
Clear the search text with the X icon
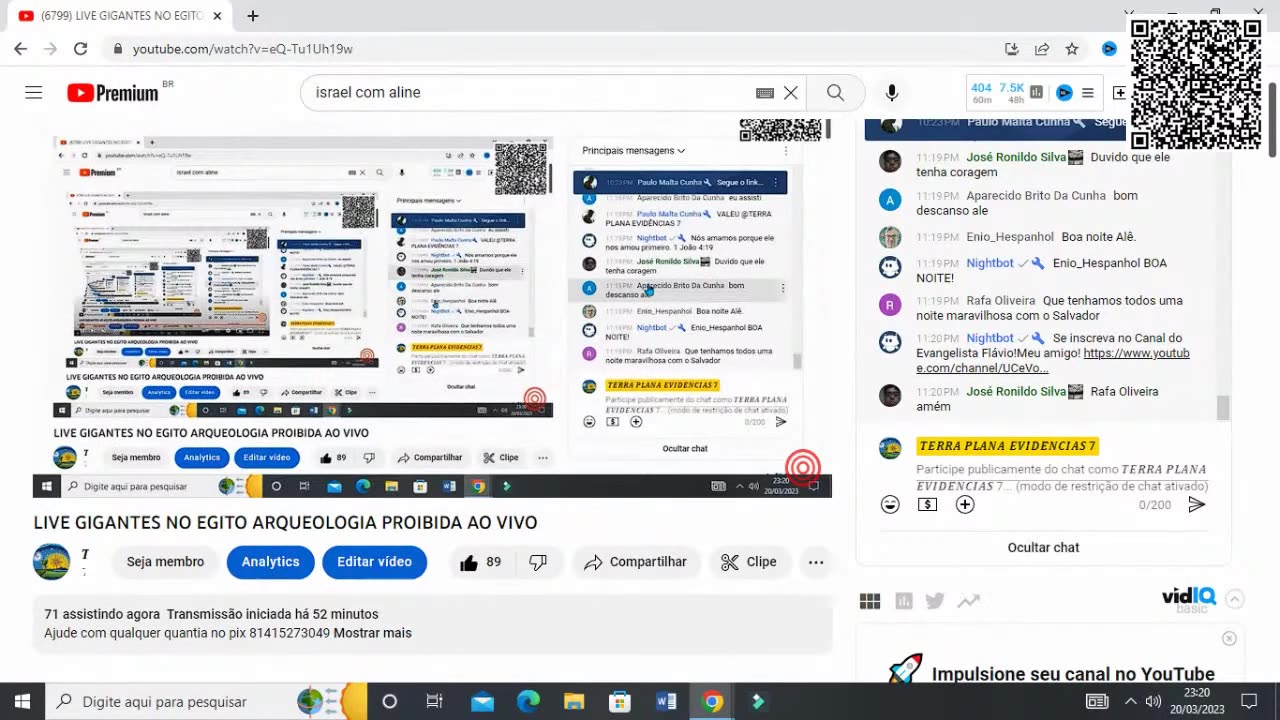click(x=791, y=93)
